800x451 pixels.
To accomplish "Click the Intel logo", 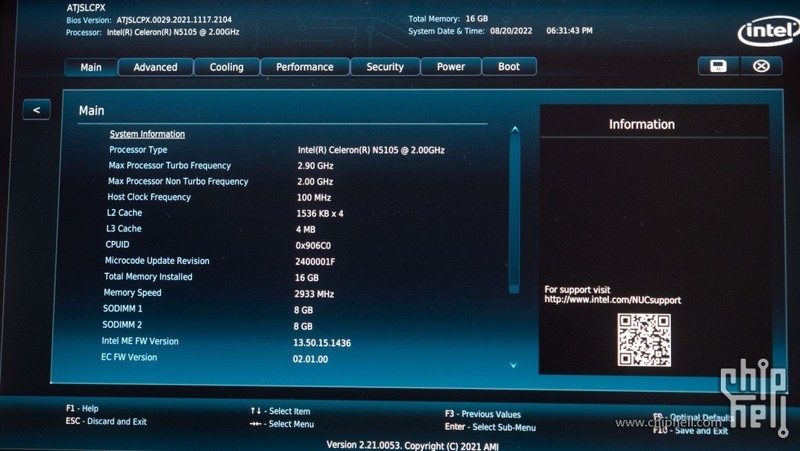I will [x=768, y=32].
